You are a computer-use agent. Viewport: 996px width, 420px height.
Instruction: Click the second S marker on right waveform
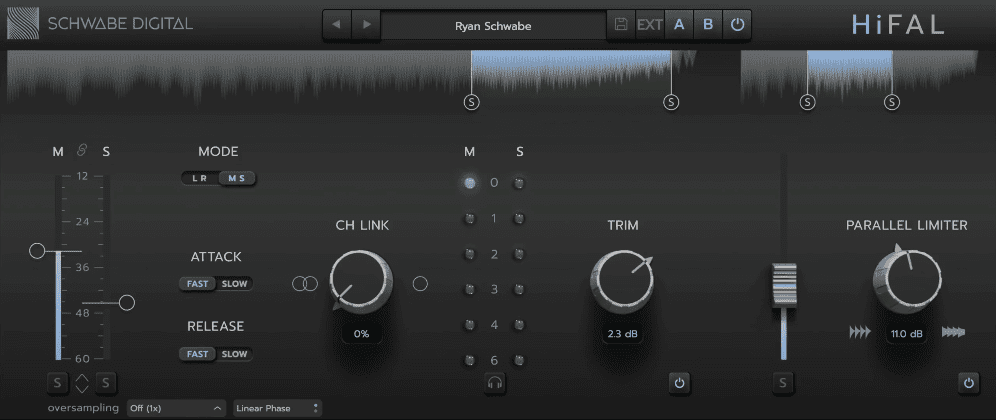click(x=892, y=102)
